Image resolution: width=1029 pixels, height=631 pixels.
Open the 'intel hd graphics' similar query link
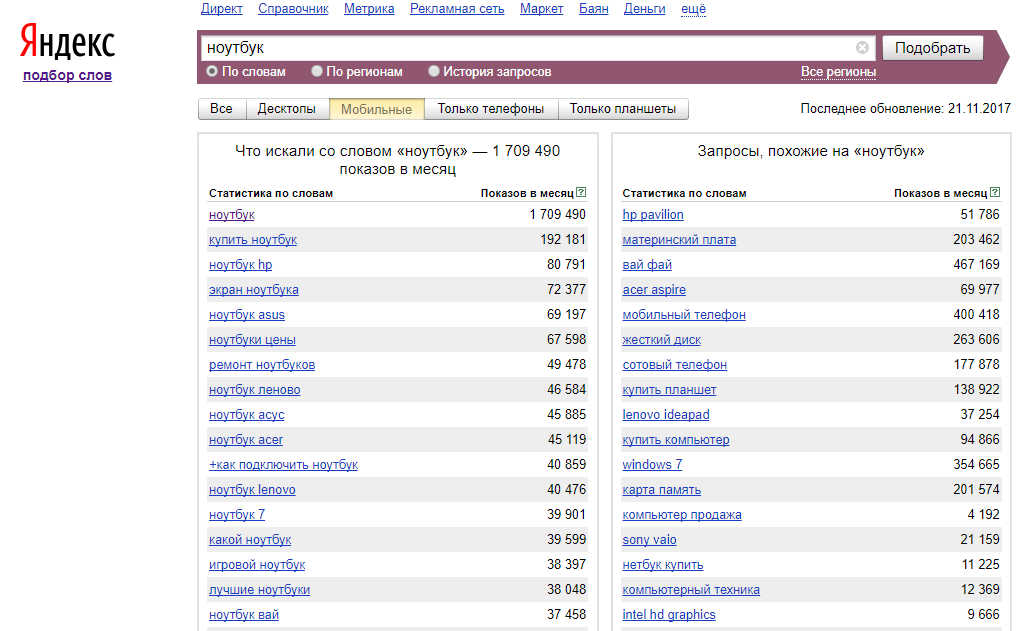pyautogui.click(x=669, y=615)
